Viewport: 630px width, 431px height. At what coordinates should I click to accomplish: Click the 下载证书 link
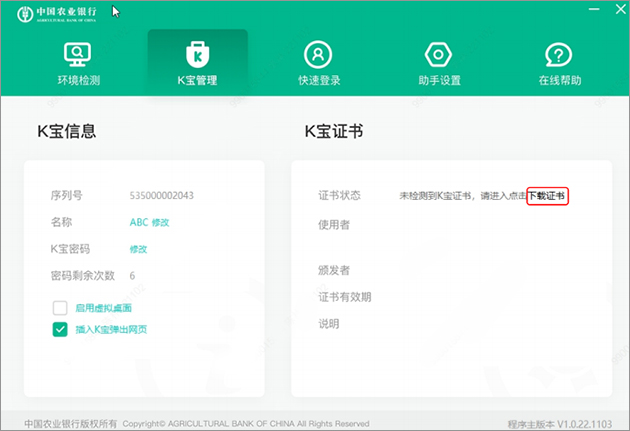[x=547, y=196]
